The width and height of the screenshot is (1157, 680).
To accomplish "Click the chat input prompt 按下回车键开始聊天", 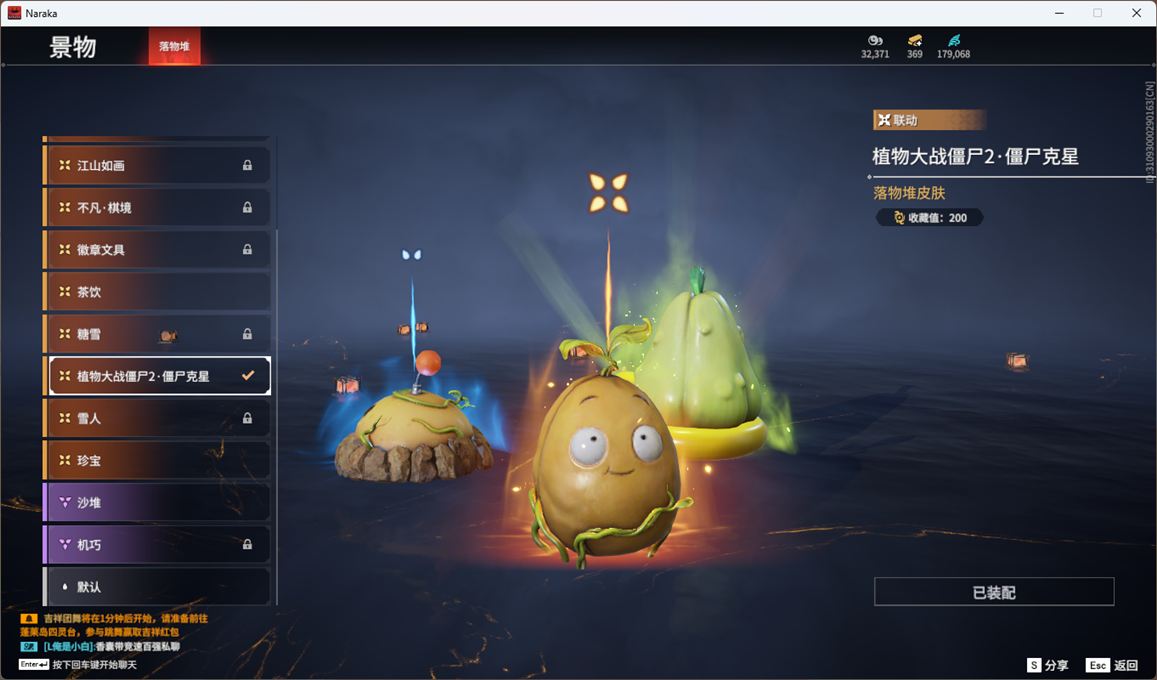I will (94, 665).
